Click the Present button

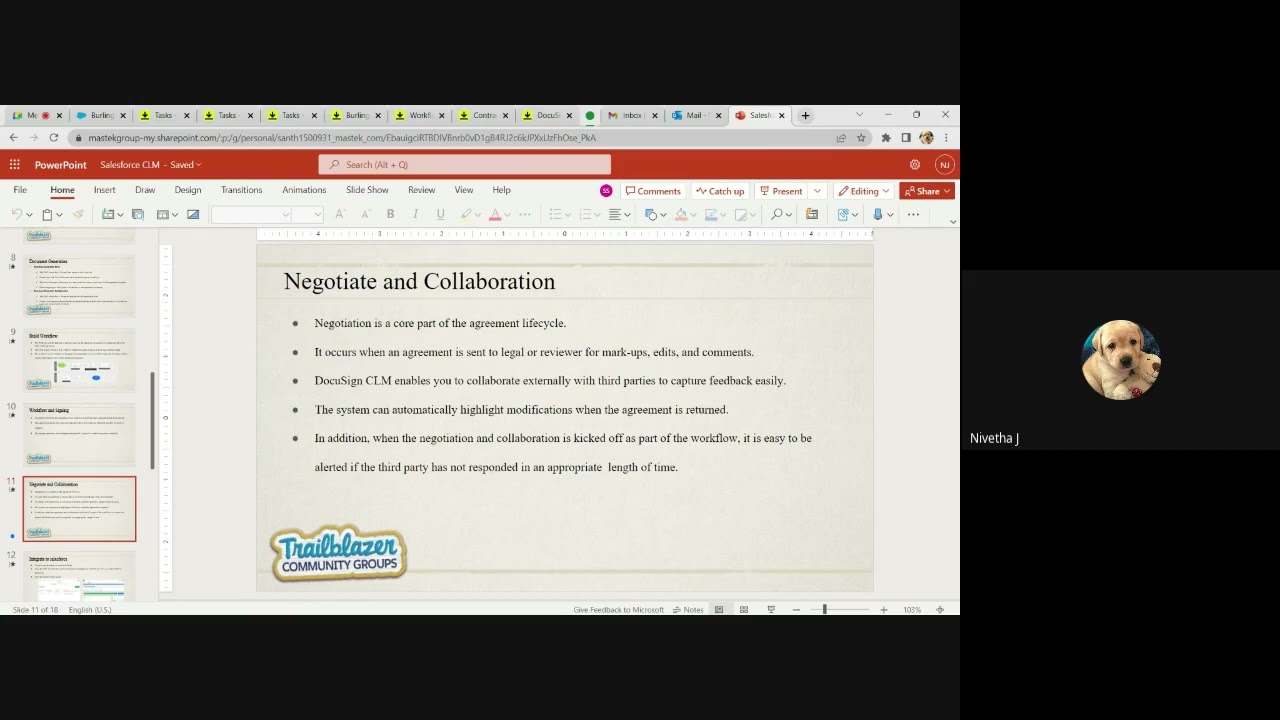tap(781, 191)
